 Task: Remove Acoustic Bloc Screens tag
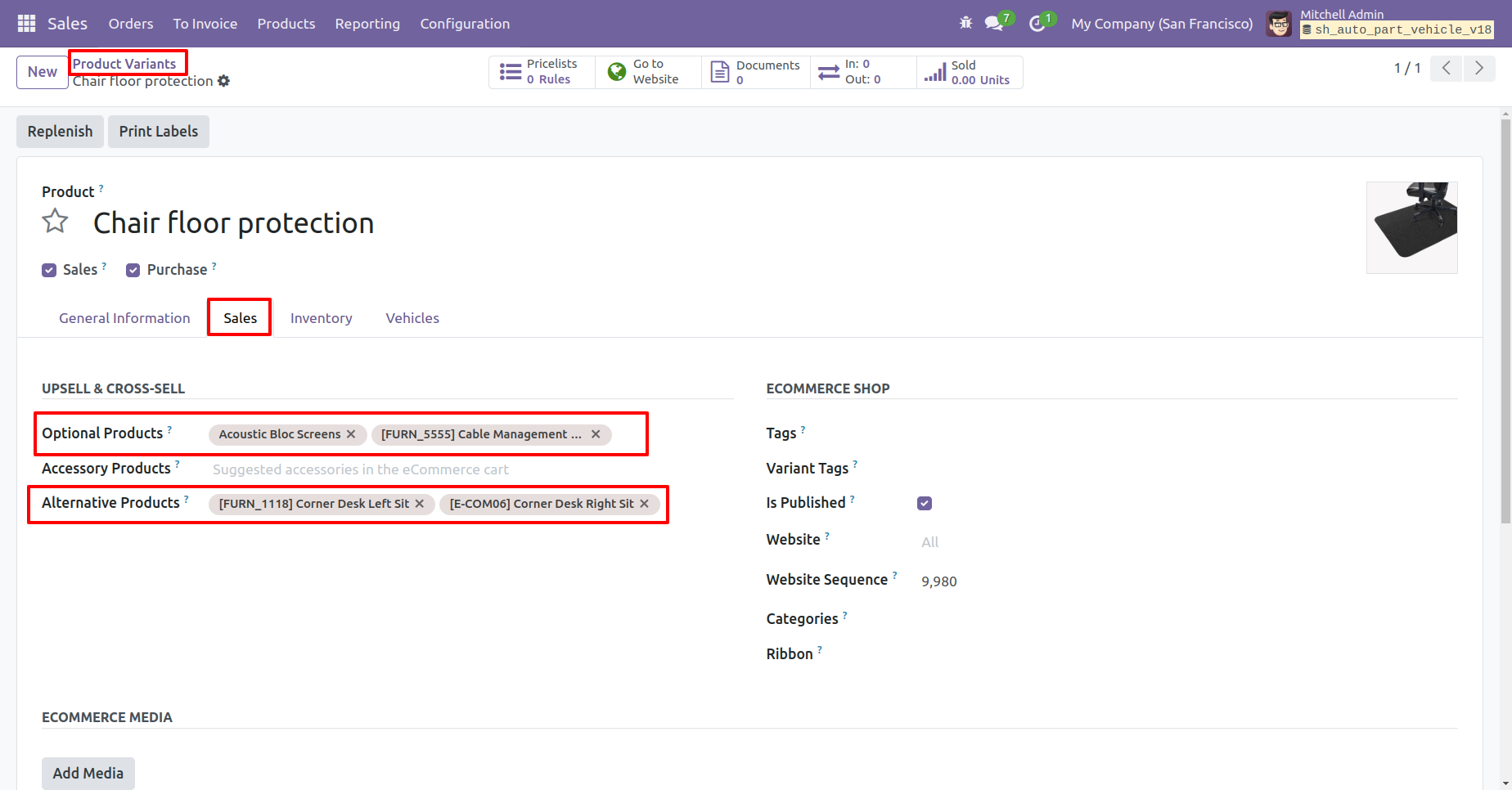point(351,434)
